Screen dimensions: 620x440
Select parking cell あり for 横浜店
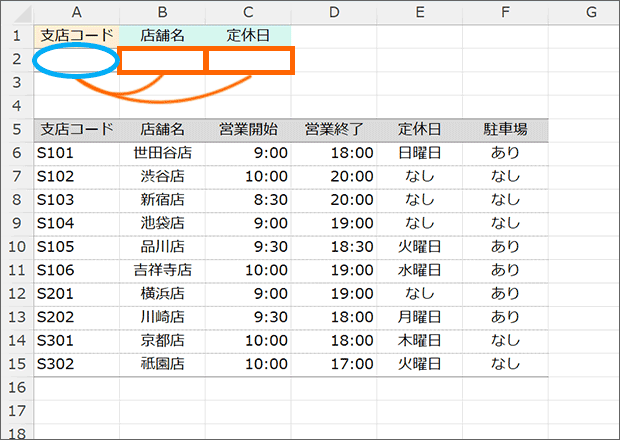pos(505,294)
